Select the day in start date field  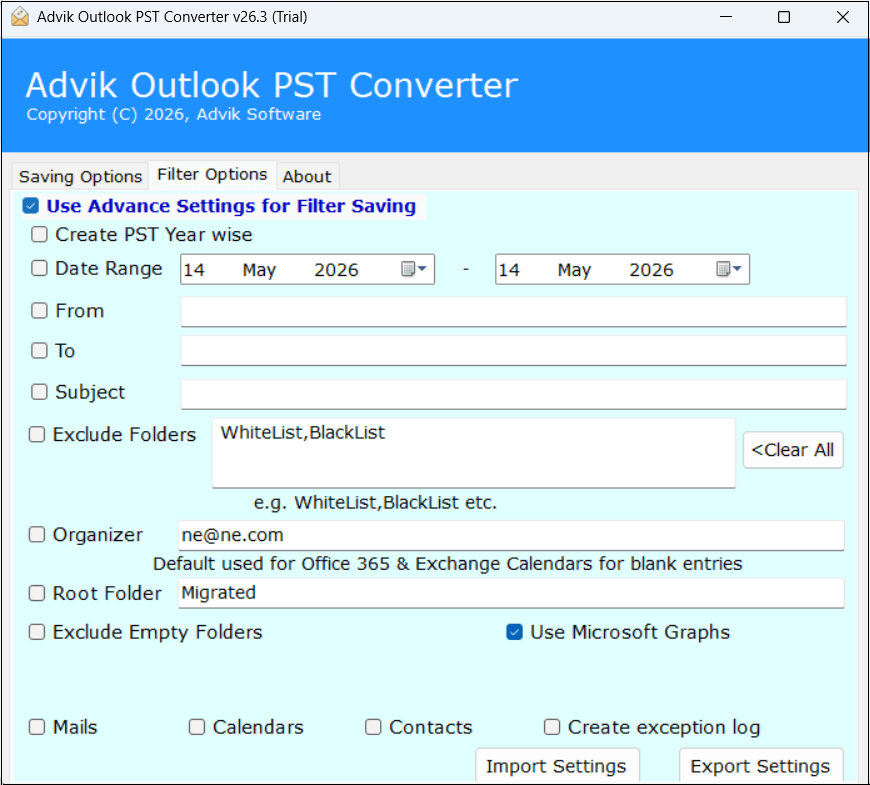coord(194,270)
